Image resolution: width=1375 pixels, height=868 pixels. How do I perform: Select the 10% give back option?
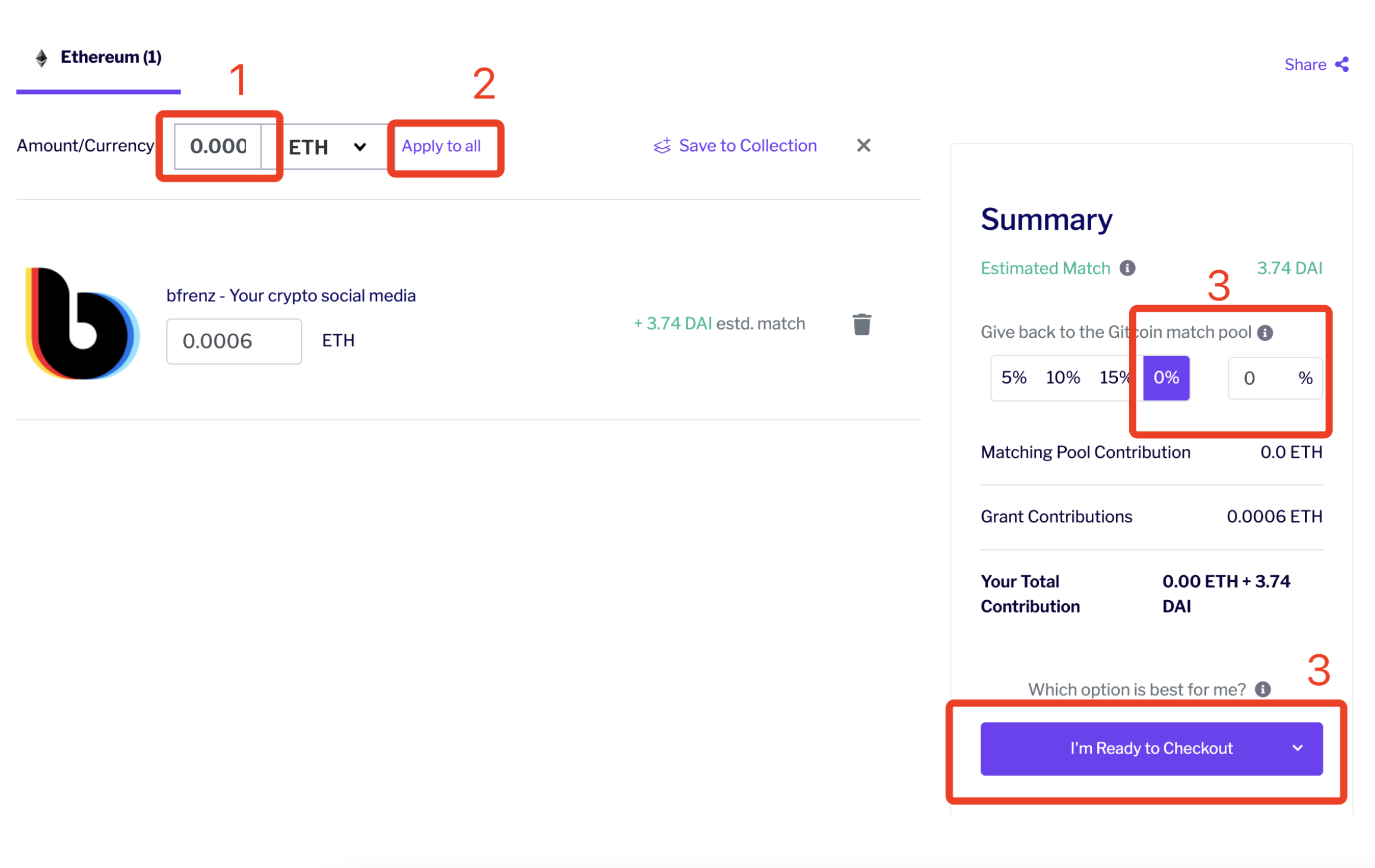coord(1062,378)
